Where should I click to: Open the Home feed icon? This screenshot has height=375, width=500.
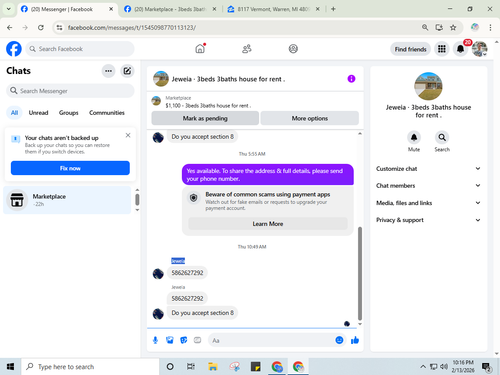[200, 49]
